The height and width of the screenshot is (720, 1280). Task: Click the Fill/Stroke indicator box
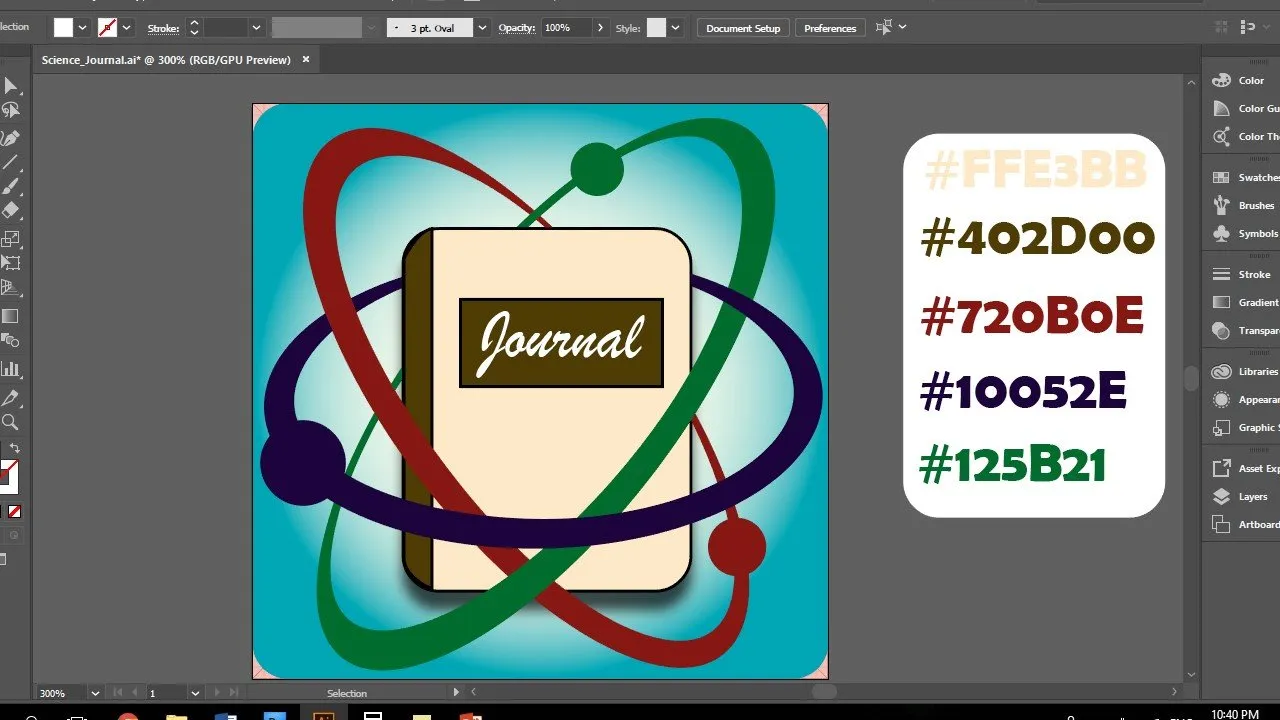(x=8, y=474)
